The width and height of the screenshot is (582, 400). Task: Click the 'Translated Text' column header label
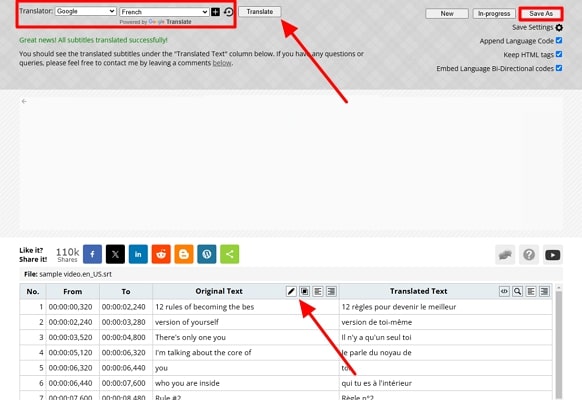(419, 291)
